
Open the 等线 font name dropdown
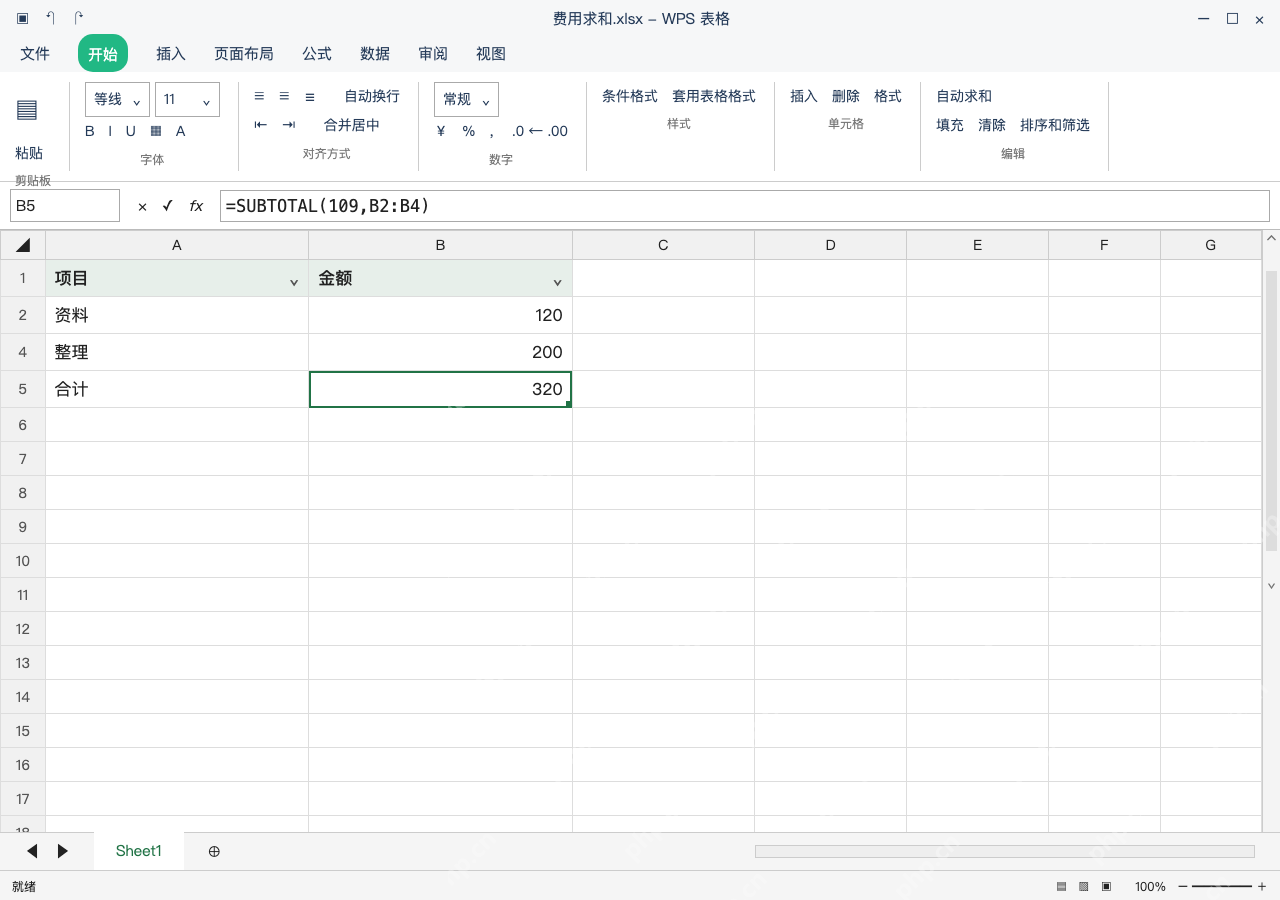coord(117,99)
